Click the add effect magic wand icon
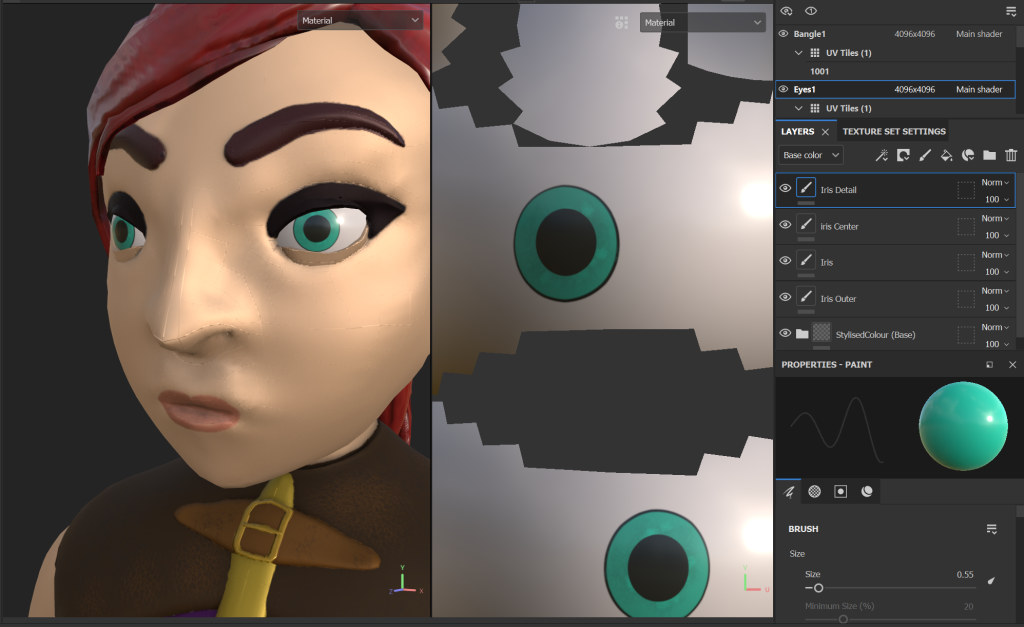The image size is (1024, 627). [881, 155]
